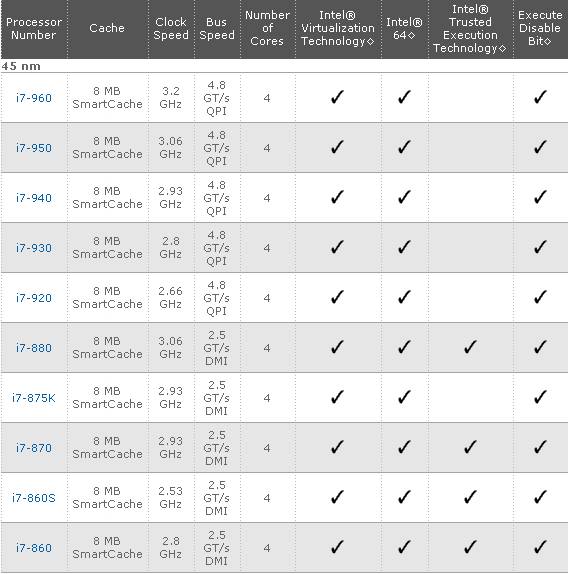The height and width of the screenshot is (574, 568).
Task: Click the Execute Disable Bit column header
Action: (540, 28)
